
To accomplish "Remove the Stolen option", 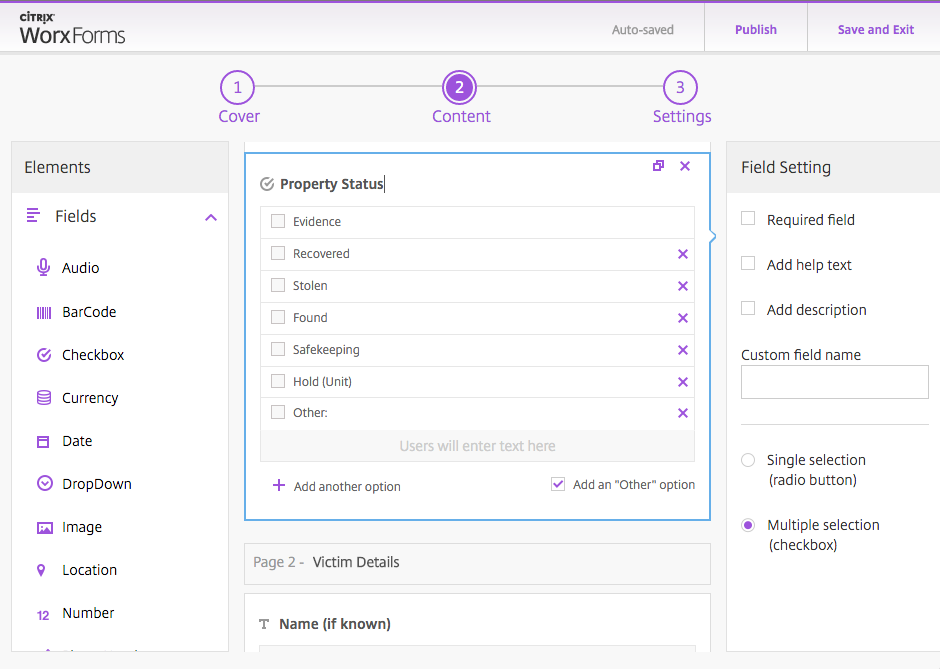I will [x=683, y=286].
